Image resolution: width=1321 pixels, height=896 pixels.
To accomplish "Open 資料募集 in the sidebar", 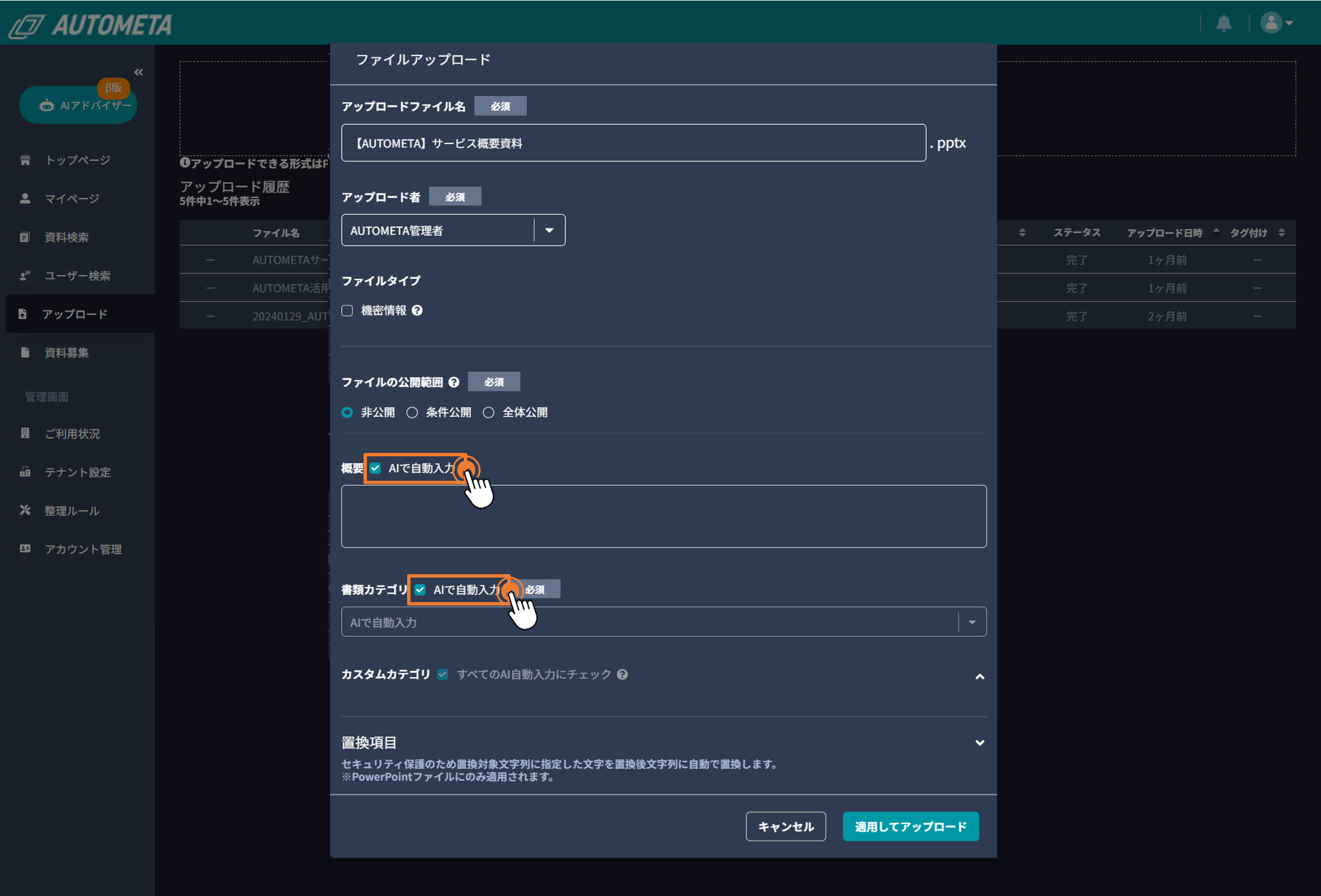I will 67,352.
